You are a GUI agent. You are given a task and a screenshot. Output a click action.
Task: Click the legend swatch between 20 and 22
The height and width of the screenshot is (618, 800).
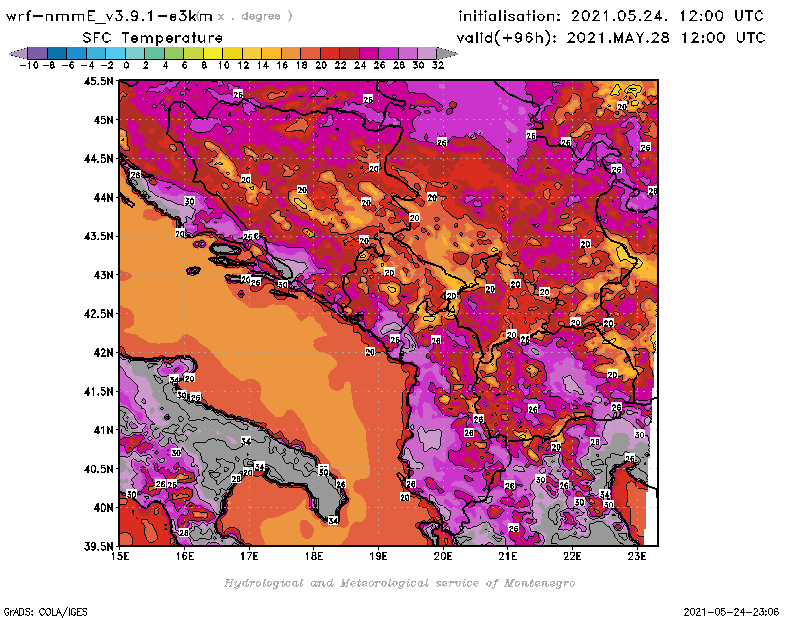330,53
